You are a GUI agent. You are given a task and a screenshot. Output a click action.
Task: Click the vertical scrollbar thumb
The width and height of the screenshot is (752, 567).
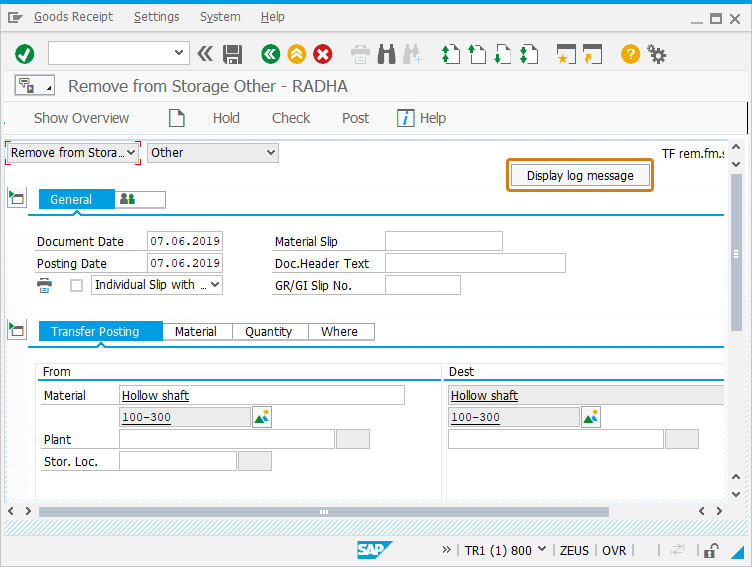(736, 253)
